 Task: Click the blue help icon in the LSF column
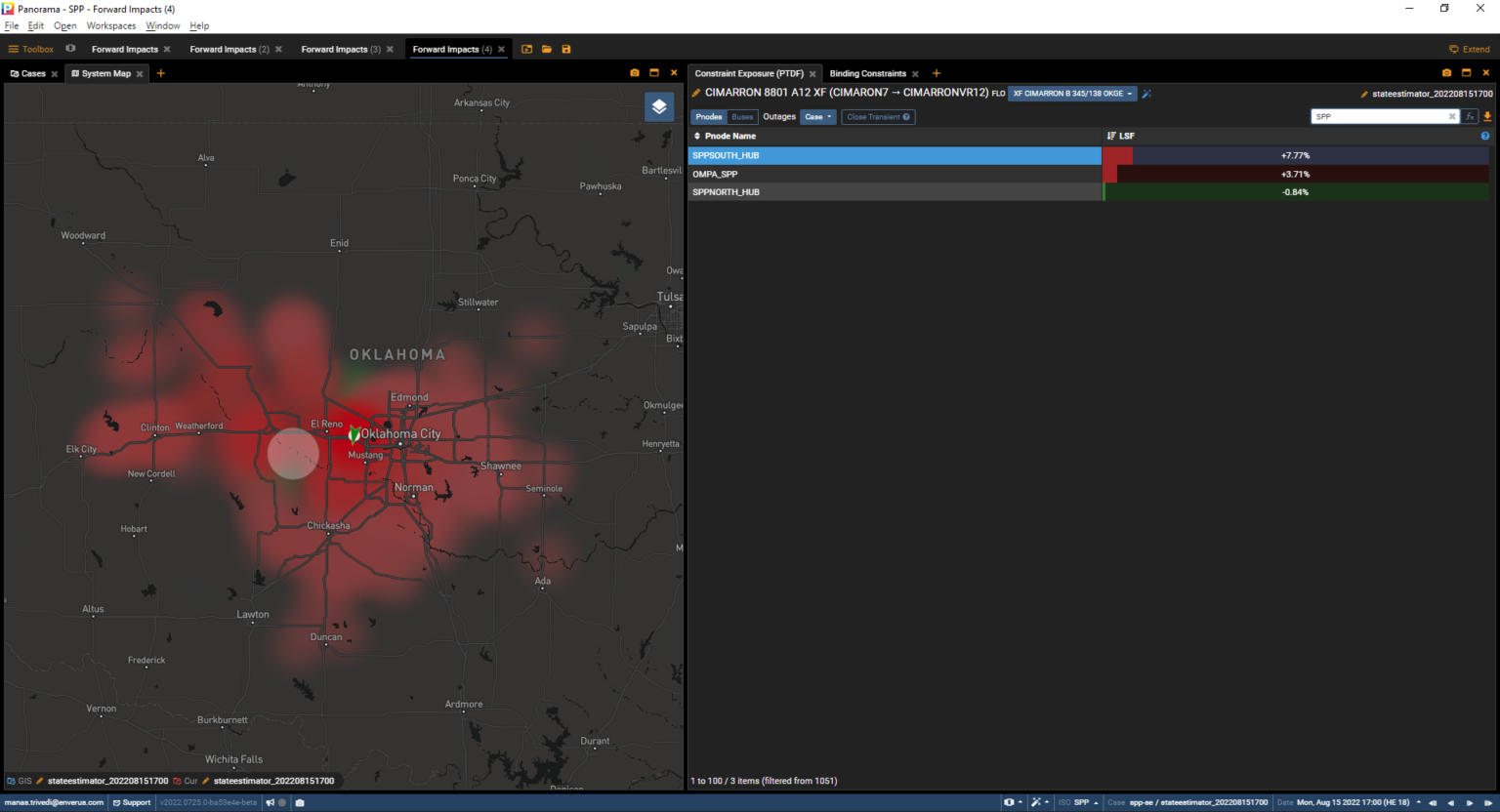click(x=1485, y=136)
